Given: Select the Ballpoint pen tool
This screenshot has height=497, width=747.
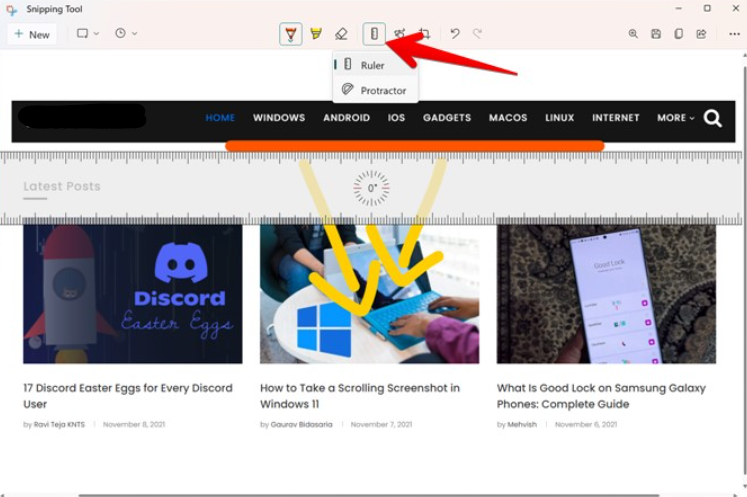Looking at the screenshot, I should (291, 34).
